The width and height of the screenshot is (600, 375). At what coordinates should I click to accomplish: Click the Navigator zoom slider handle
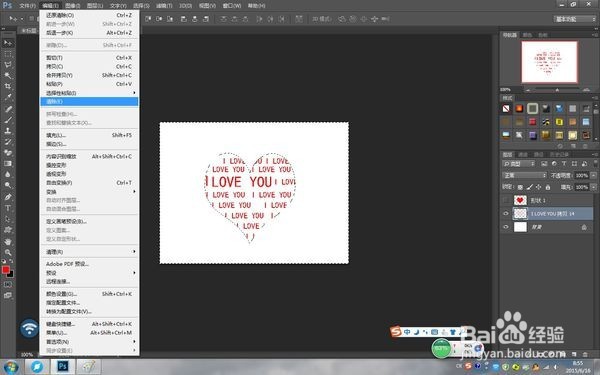point(557,90)
